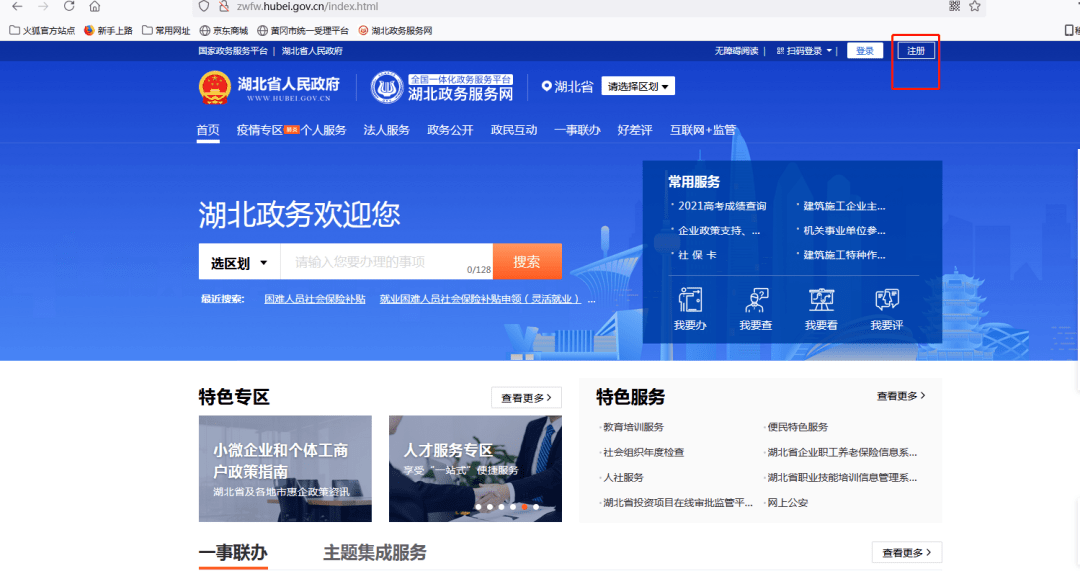Open the 政务公开 navigation item

point(450,130)
